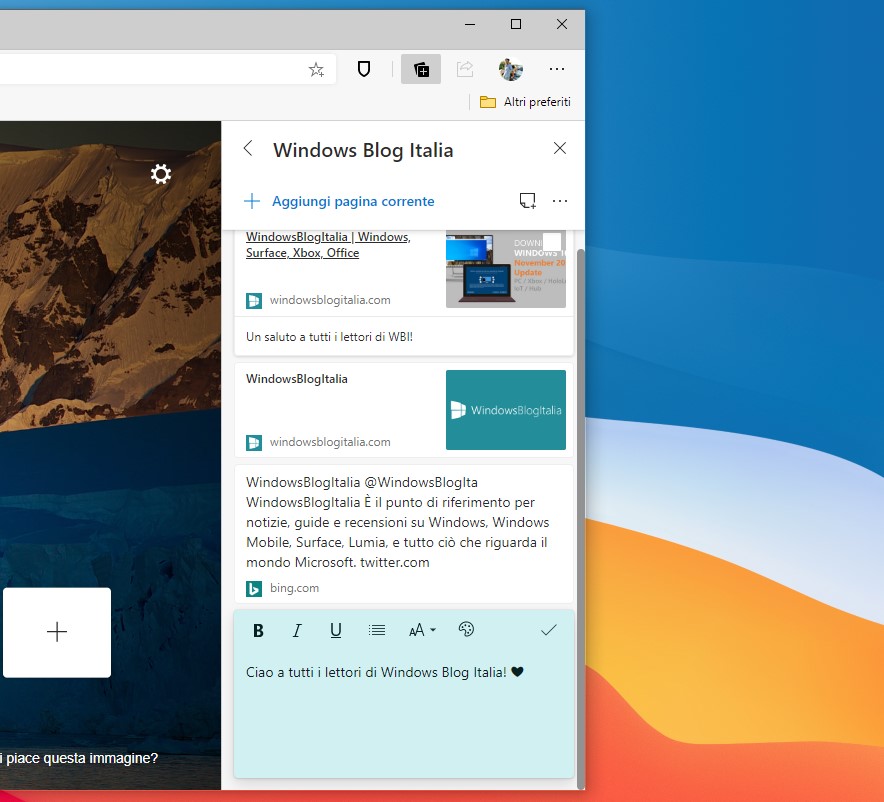This screenshot has width=884, height=802.
Task: Click the collections pane scrollbar
Action: point(581,519)
